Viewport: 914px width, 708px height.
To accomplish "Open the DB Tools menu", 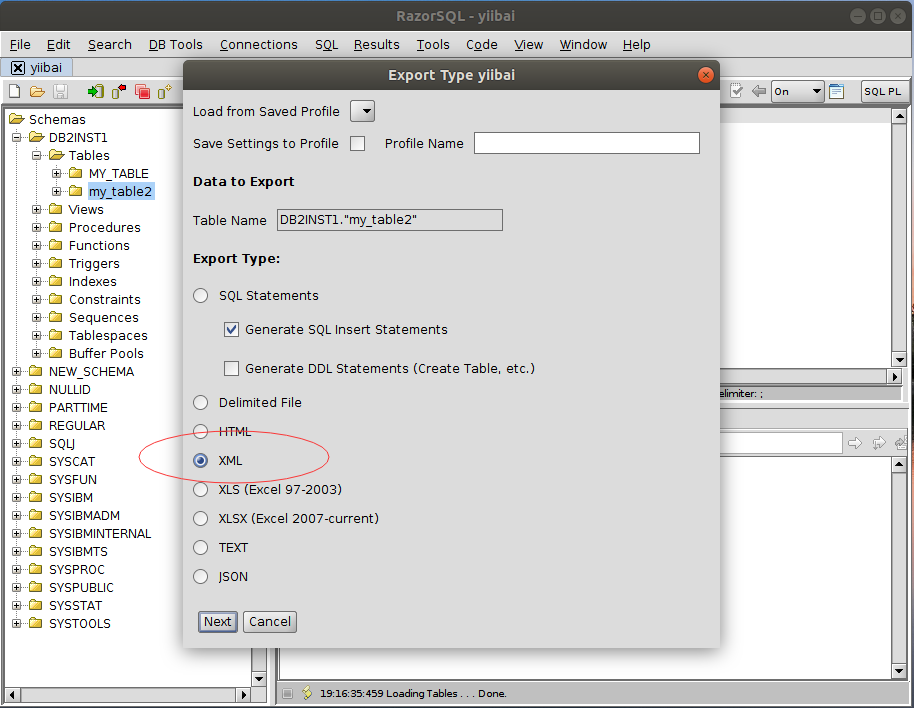I will point(175,45).
